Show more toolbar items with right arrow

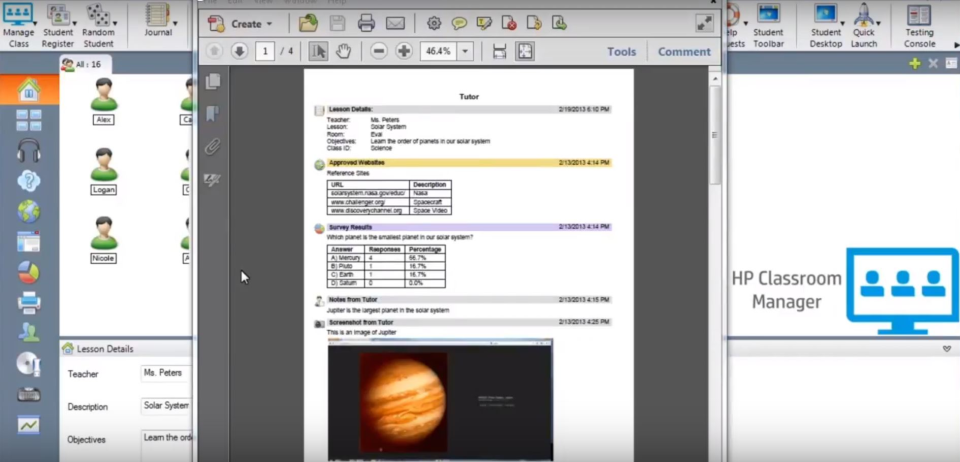coord(956,45)
